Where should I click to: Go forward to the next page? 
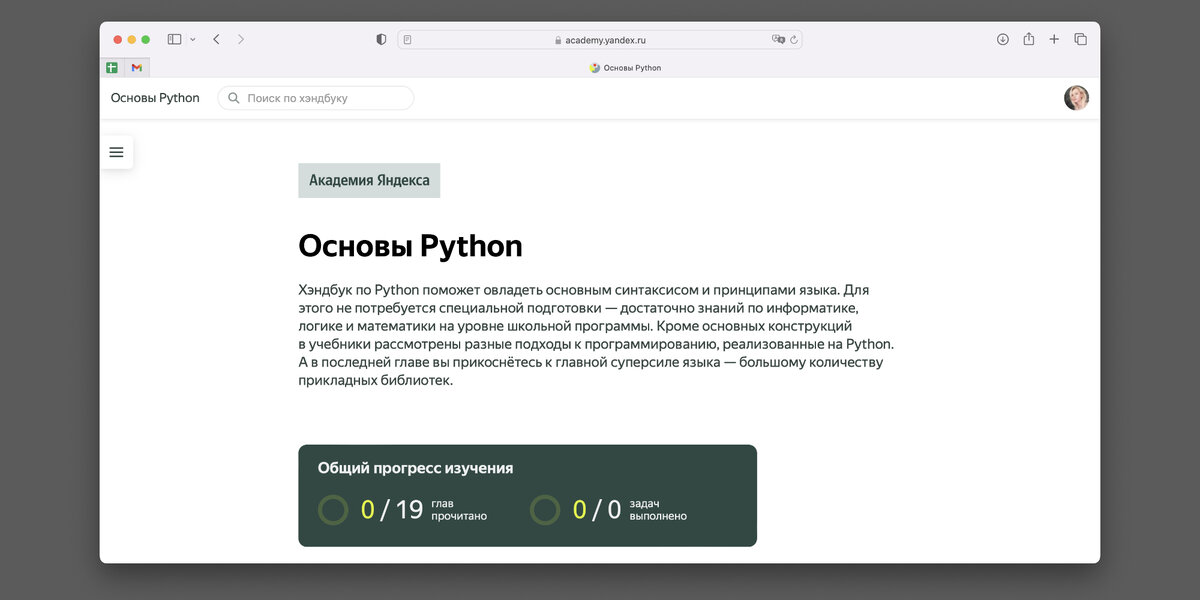(241, 39)
